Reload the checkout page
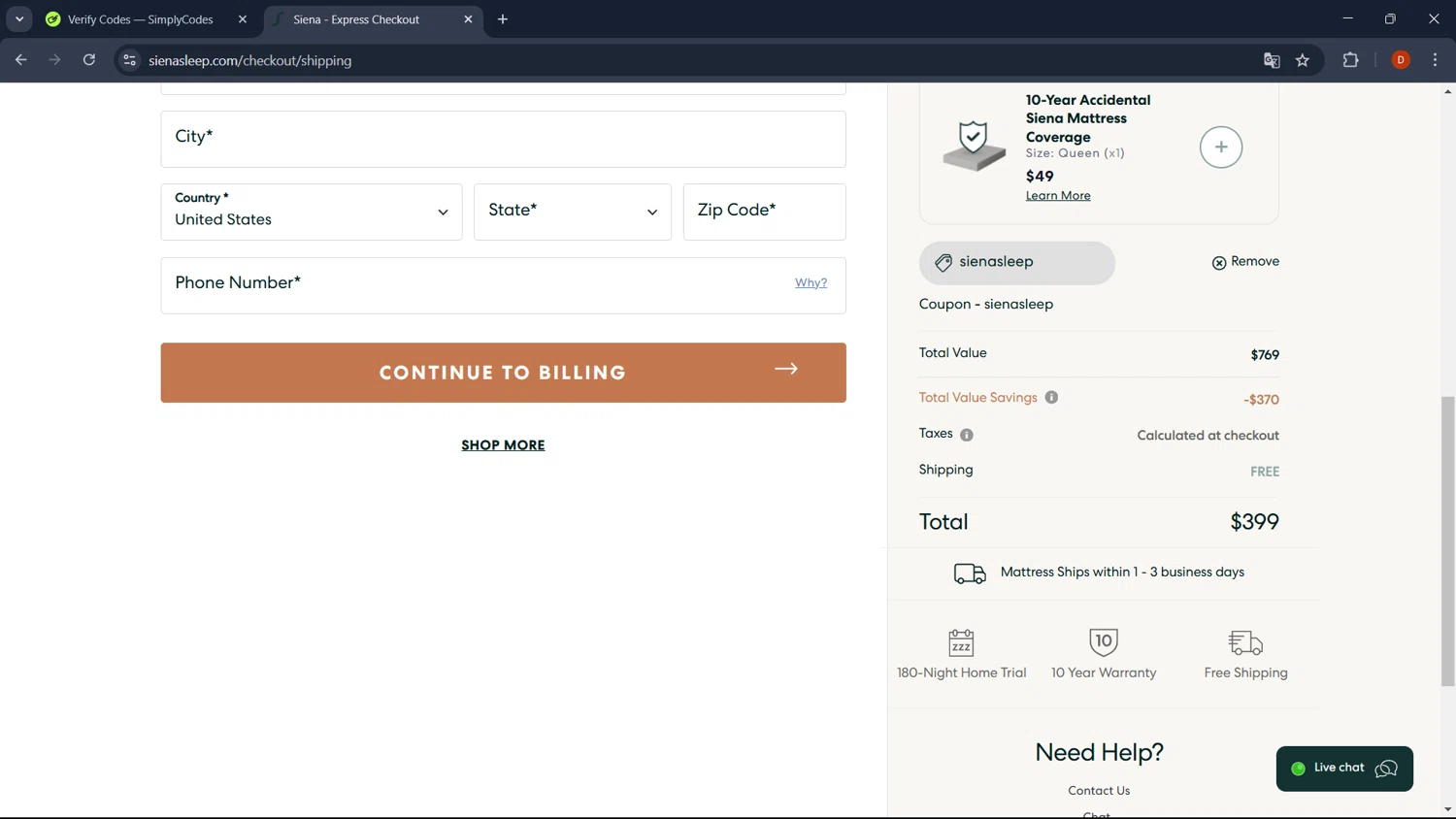The image size is (1456, 819). [x=88, y=60]
